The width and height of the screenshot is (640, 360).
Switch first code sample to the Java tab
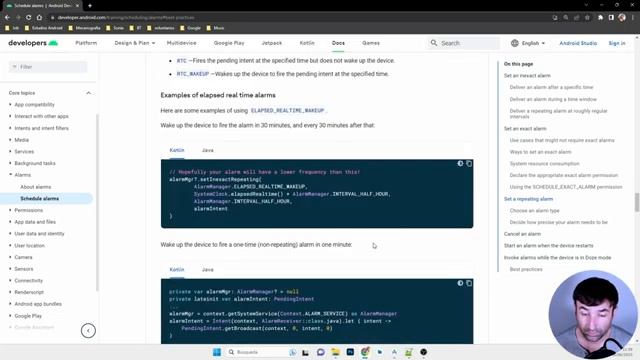[x=208, y=150]
